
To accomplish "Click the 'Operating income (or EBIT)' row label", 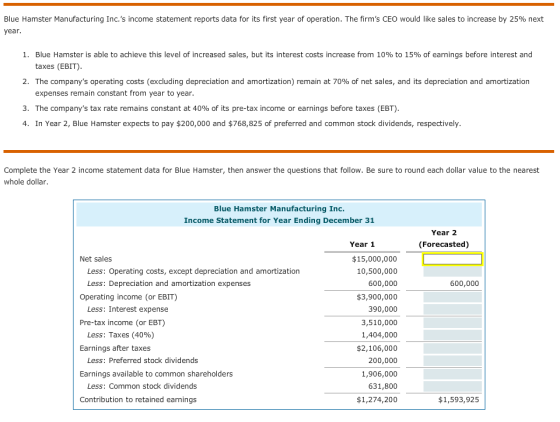I will click(128, 297).
